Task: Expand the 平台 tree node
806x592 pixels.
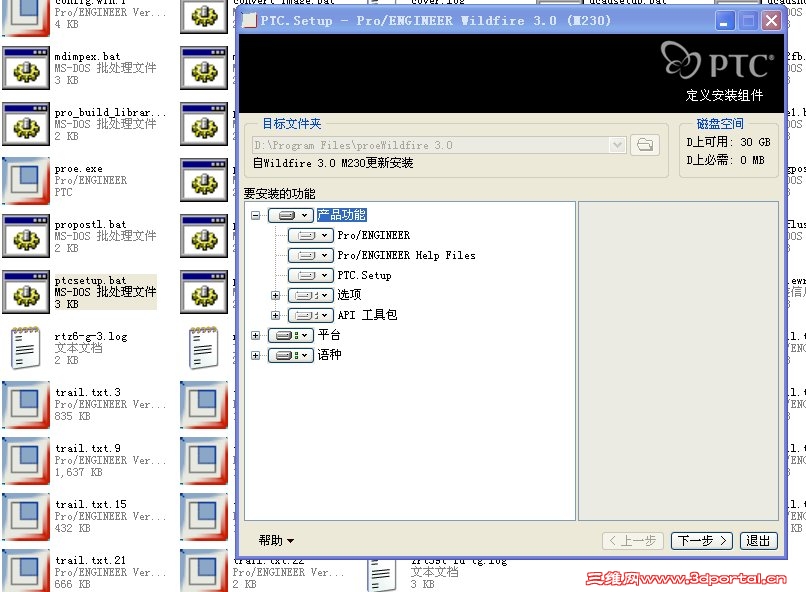Action: point(255,336)
